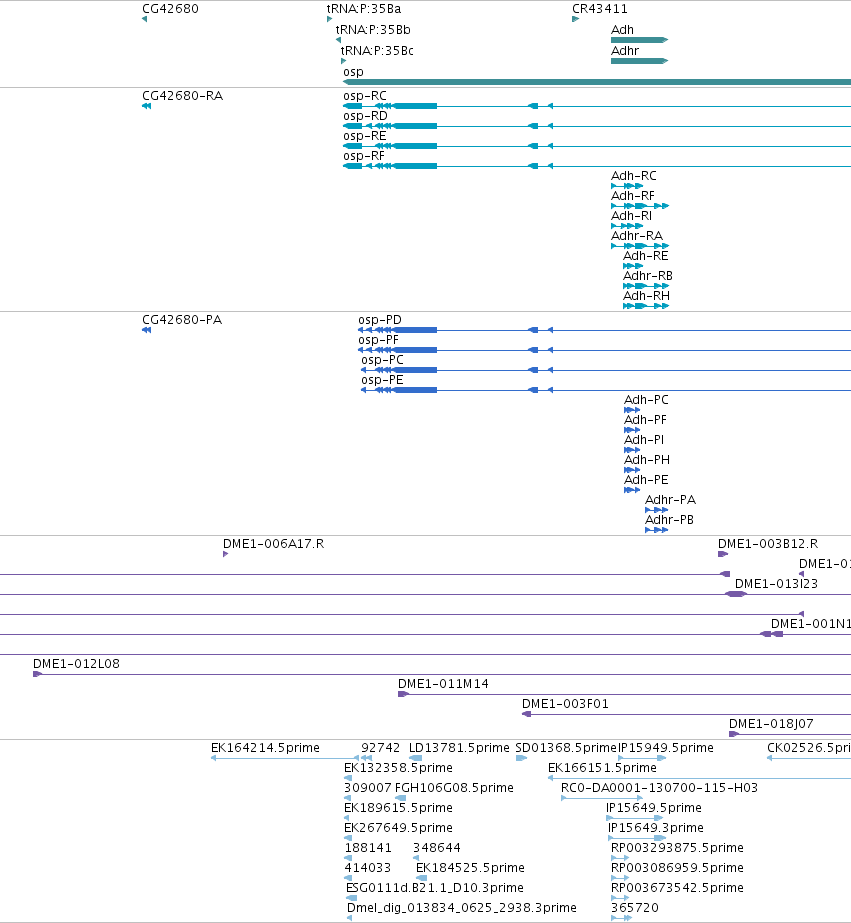Select the DME1-003F01 clone label
The image size is (851, 923).
pyautogui.click(x=565, y=703)
